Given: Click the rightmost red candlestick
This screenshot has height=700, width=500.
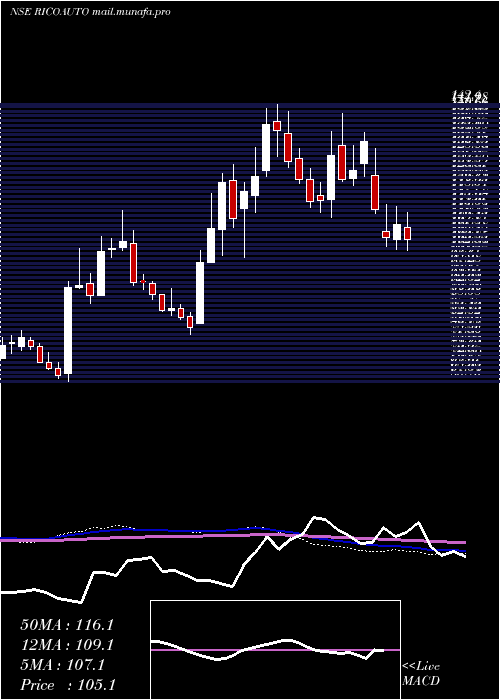Looking at the screenshot, I should coord(407,233).
